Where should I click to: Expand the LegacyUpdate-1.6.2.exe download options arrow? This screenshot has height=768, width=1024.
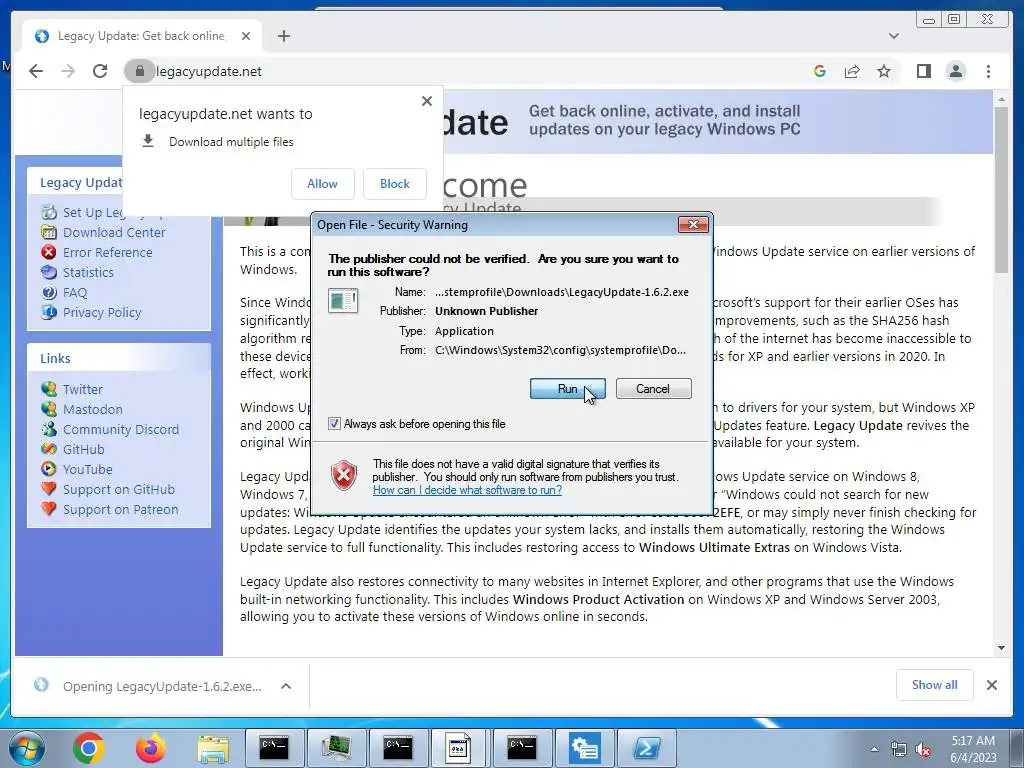pos(286,686)
